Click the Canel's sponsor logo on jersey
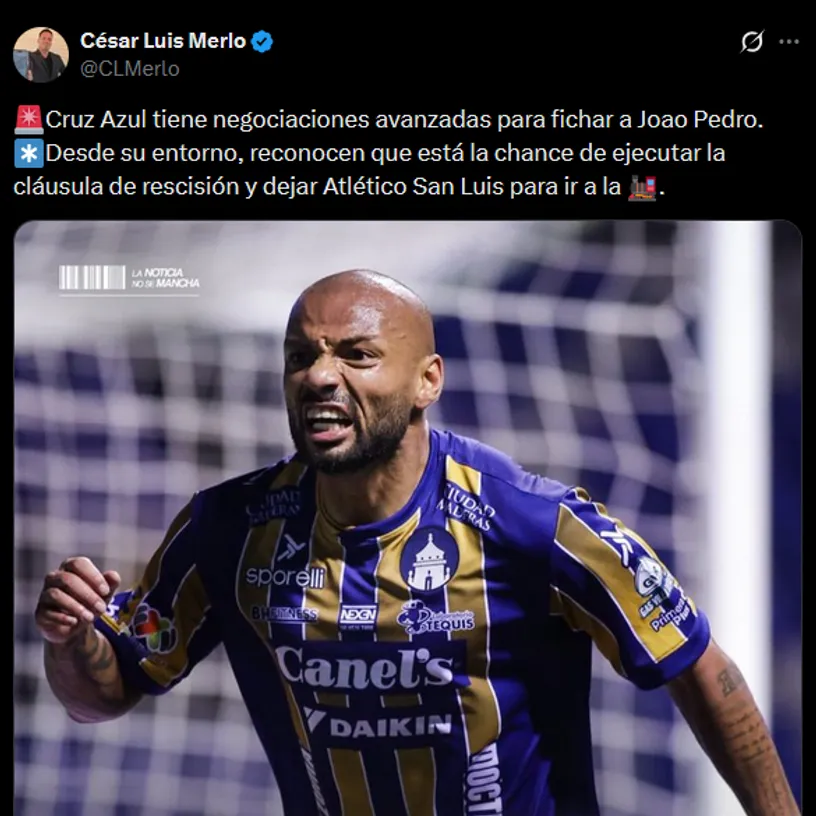This screenshot has height=816, width=816. pos(365,668)
